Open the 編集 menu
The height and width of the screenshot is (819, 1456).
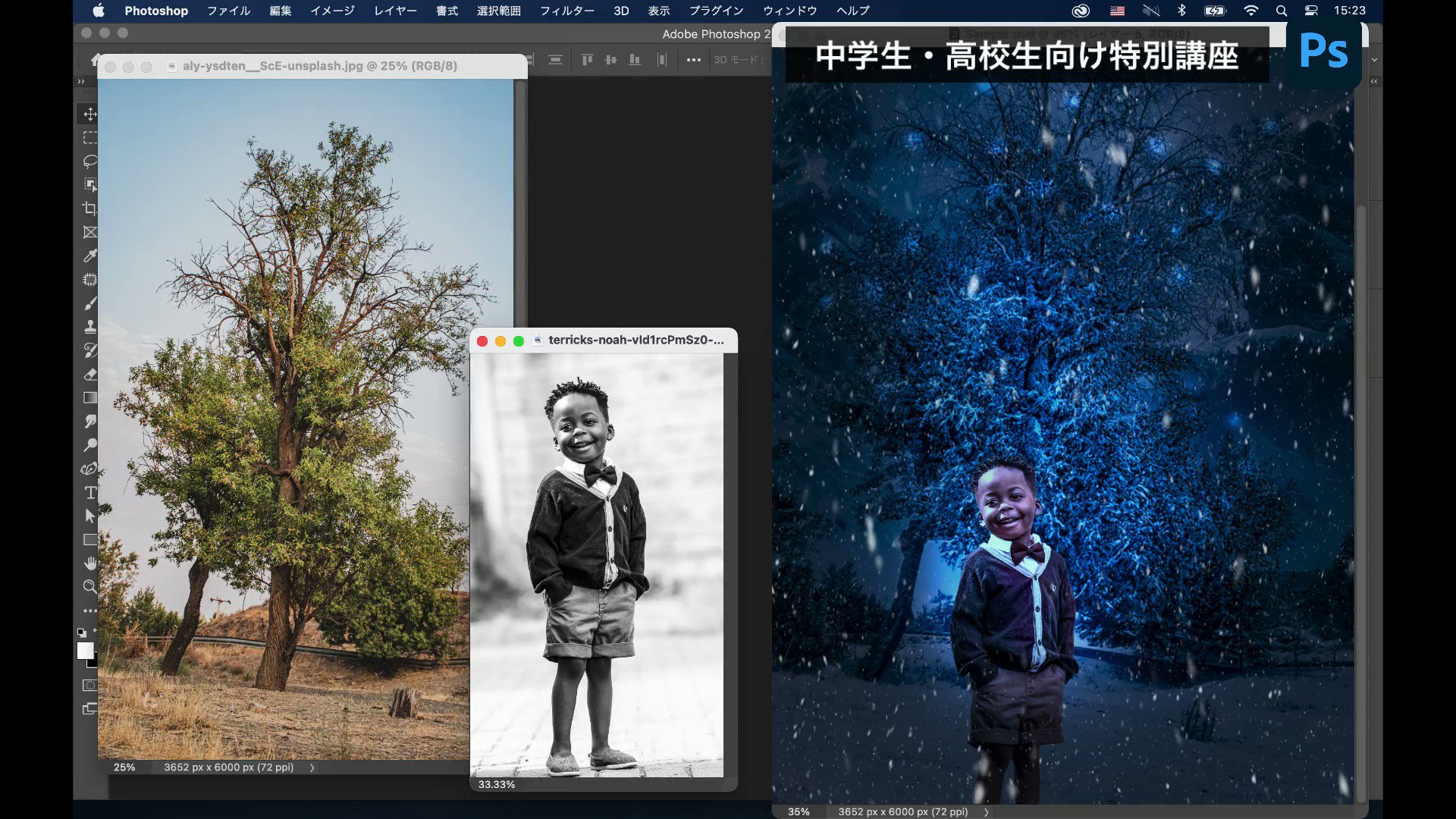click(280, 11)
